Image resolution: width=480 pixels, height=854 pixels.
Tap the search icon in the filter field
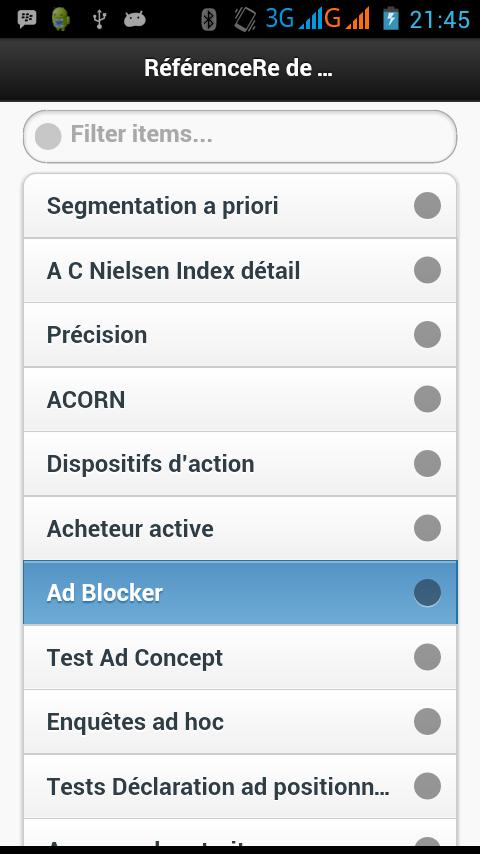click(48, 136)
